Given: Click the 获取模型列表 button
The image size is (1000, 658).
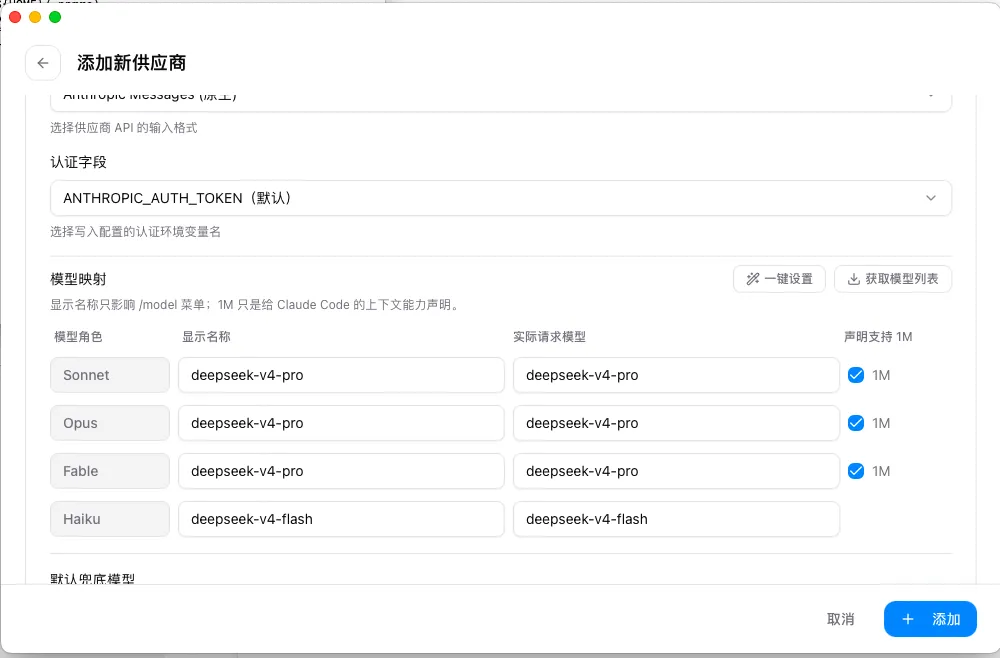Looking at the screenshot, I should click(893, 279).
